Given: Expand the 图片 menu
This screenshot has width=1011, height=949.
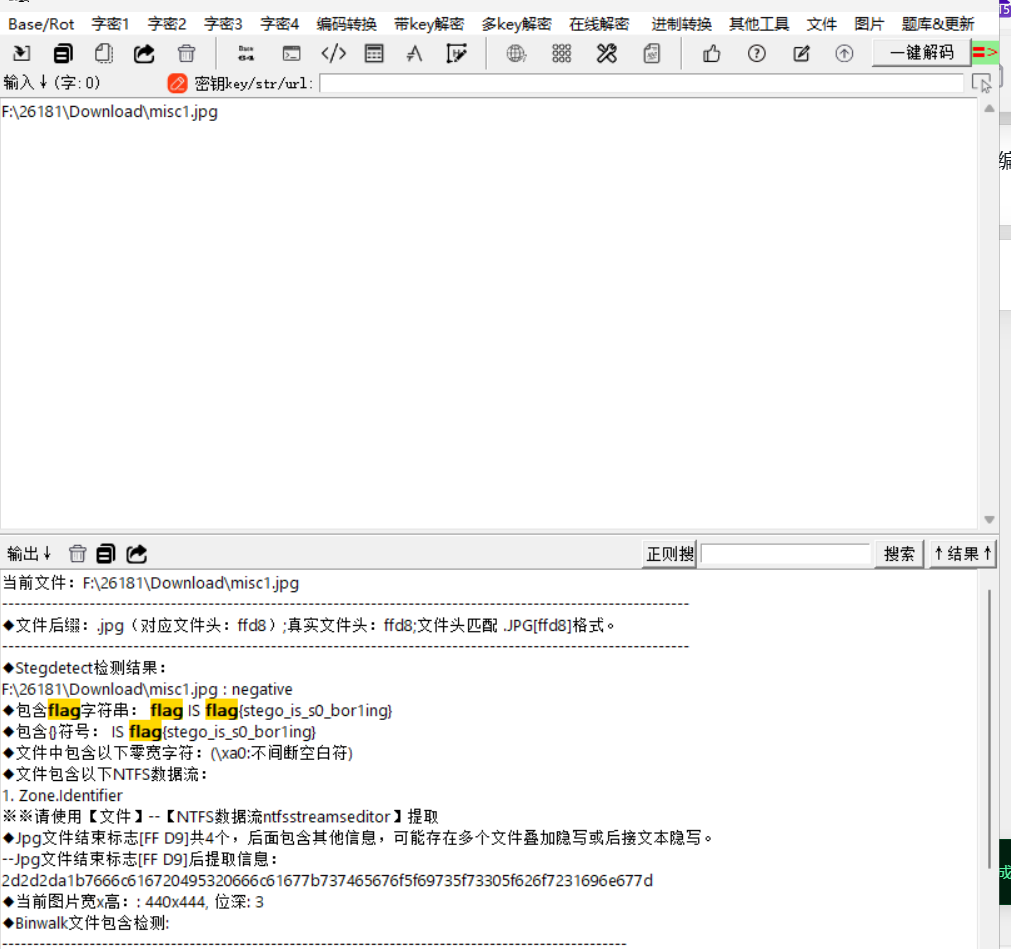Looking at the screenshot, I should [x=869, y=24].
